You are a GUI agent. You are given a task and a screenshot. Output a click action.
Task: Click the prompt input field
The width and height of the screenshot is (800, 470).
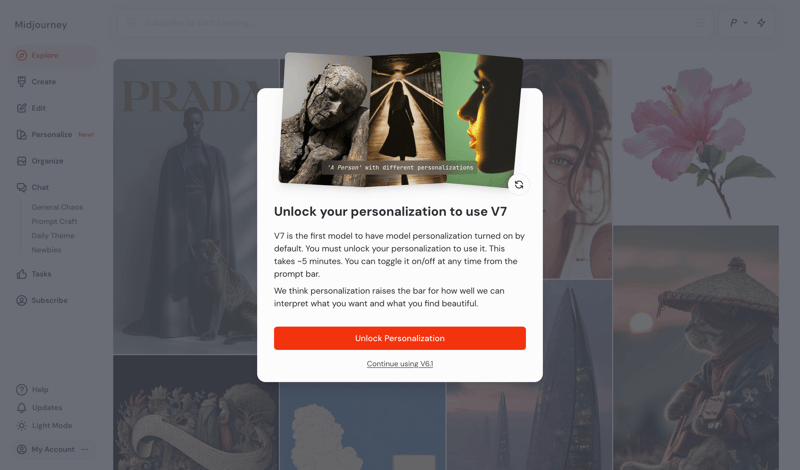(415, 22)
